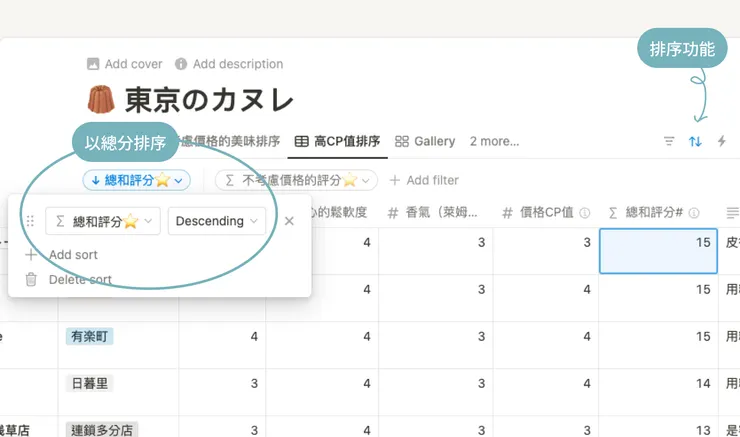Click the Add cover image icon
Viewport: 740px width, 437px height.
(x=93, y=64)
